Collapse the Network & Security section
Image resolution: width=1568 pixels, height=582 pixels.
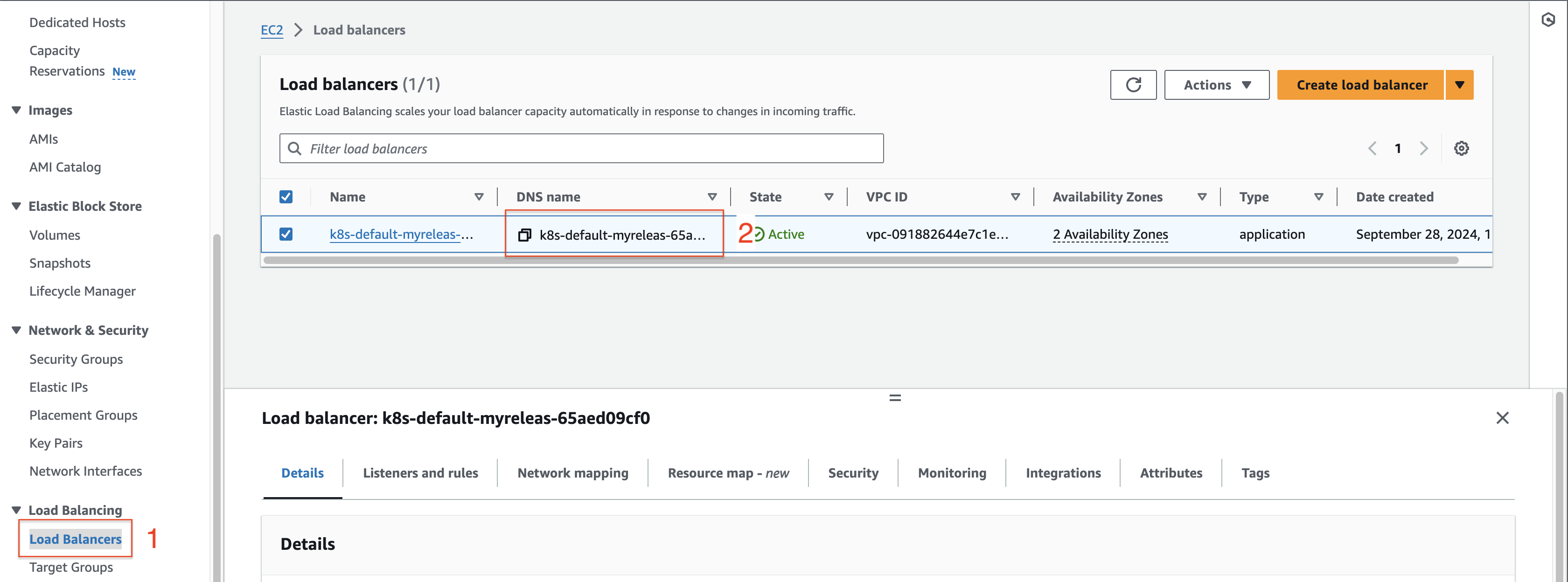coord(16,330)
